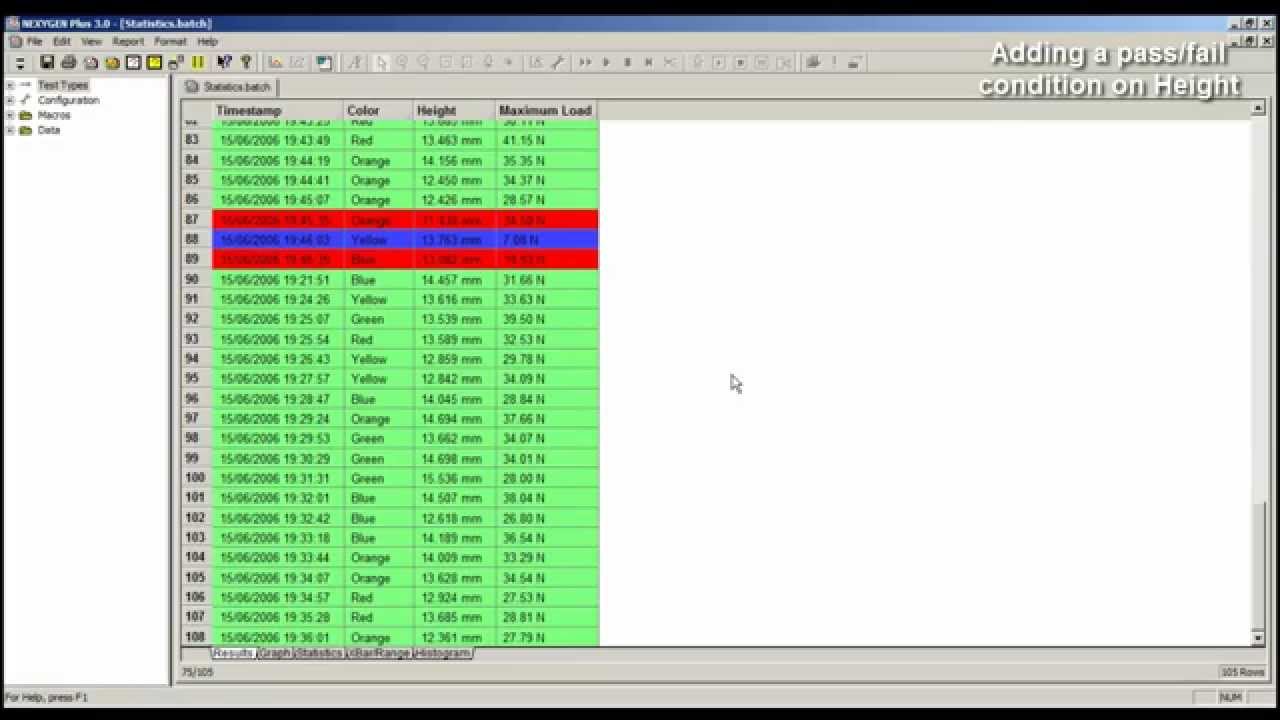Open the Format menu

pos(168,41)
